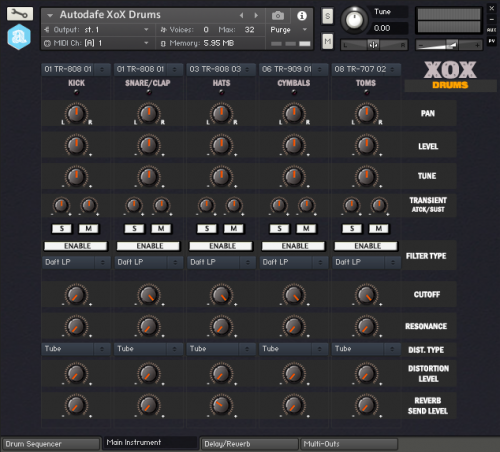Enable the Toms filter
The width and height of the screenshot is (500, 452).
tap(366, 246)
